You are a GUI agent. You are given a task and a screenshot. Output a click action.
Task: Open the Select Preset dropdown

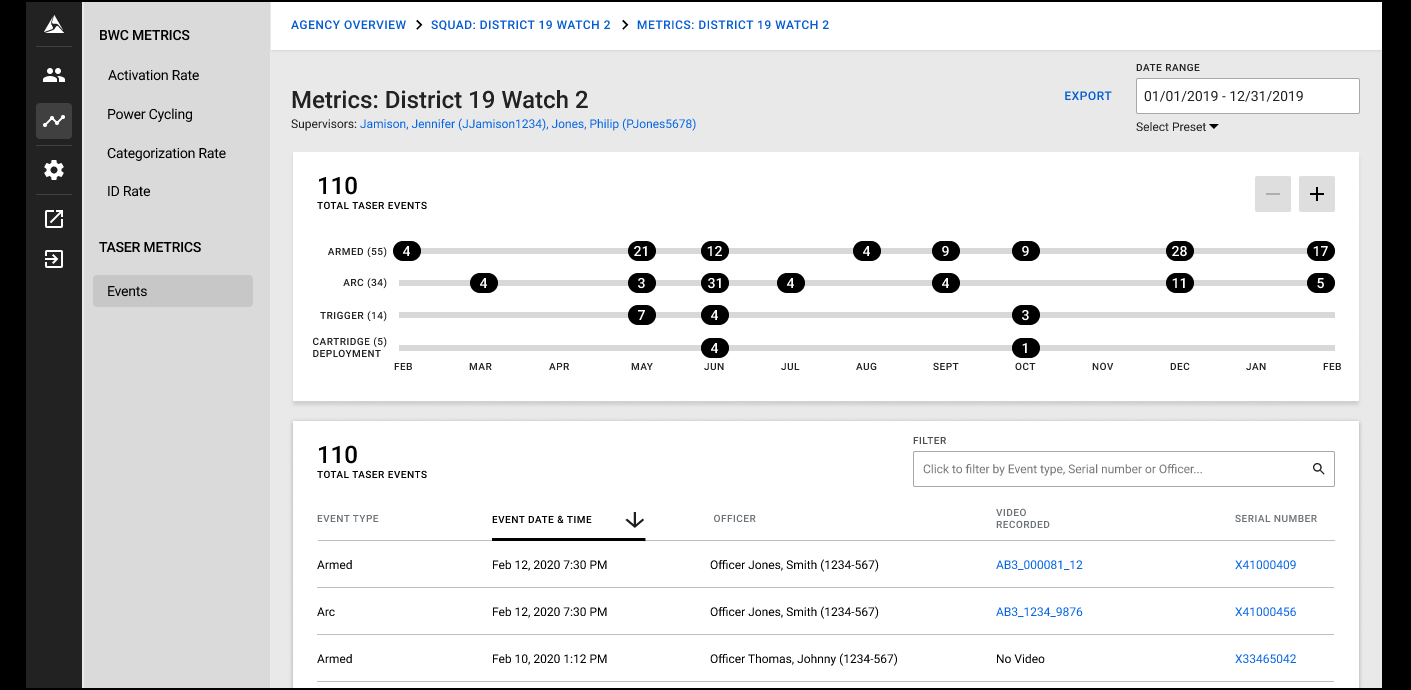[x=1177, y=126]
